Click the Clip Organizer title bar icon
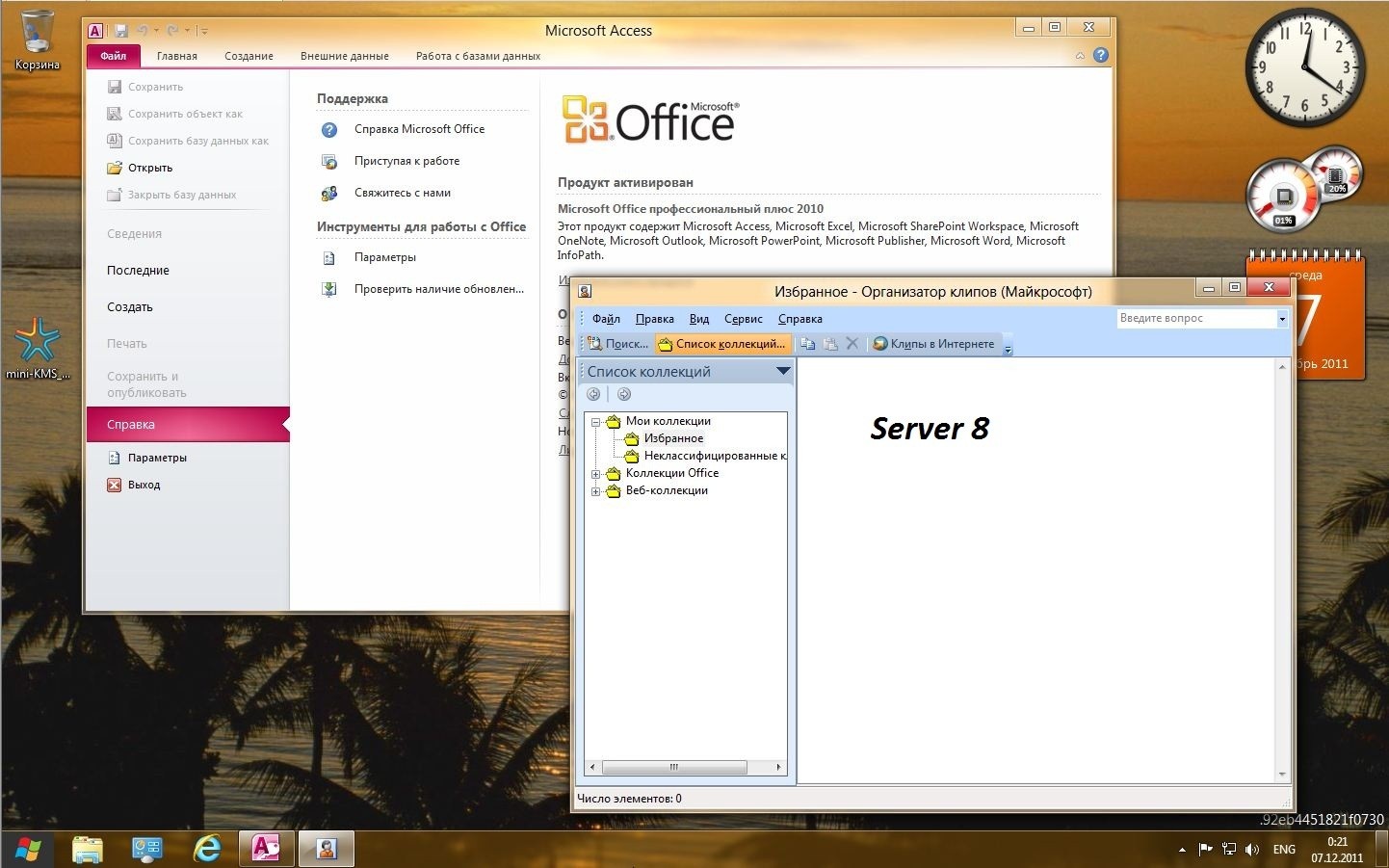The width and height of the screenshot is (1389, 868). pyautogui.click(x=585, y=290)
